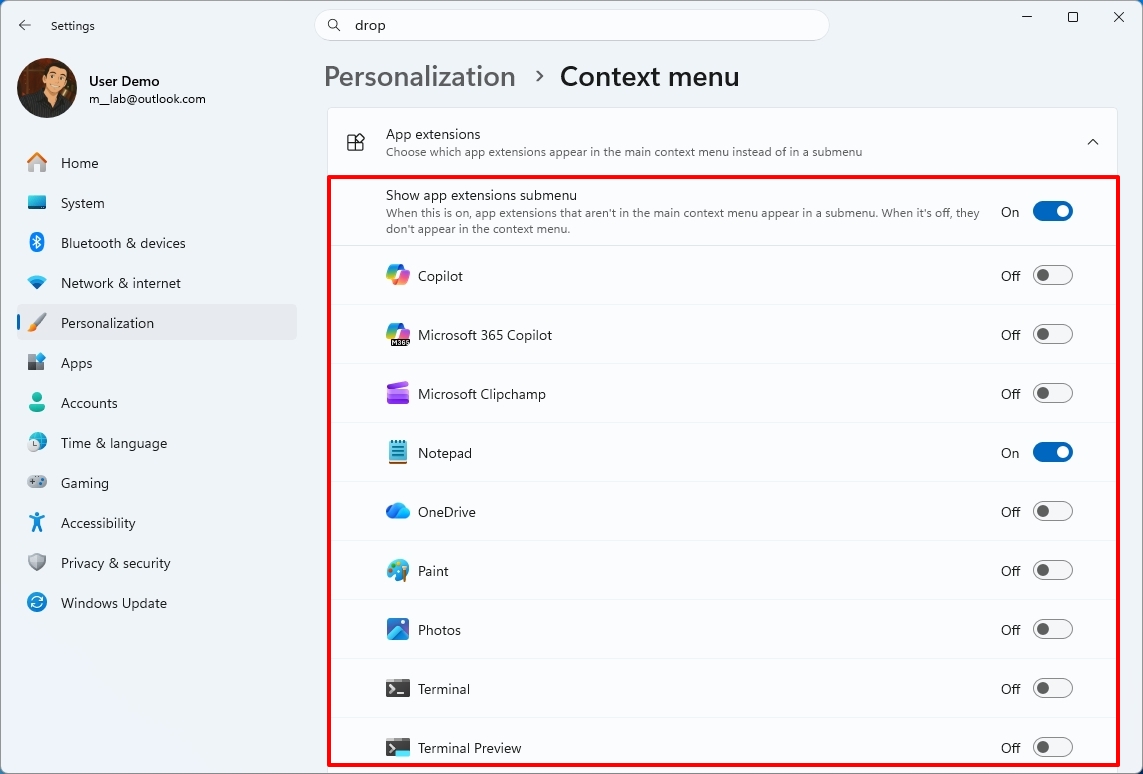This screenshot has width=1143, height=774.
Task: Select Network & internet in sidebar
Action: [x=157, y=284]
